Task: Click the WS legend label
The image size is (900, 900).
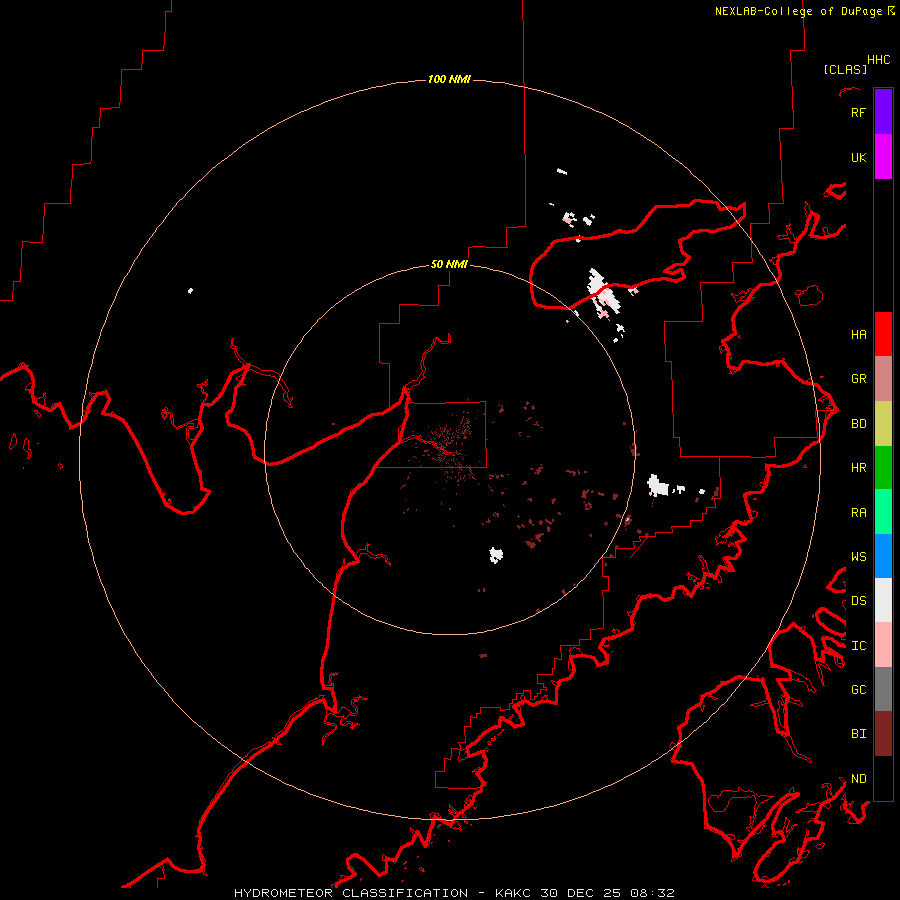Action: tap(858, 556)
